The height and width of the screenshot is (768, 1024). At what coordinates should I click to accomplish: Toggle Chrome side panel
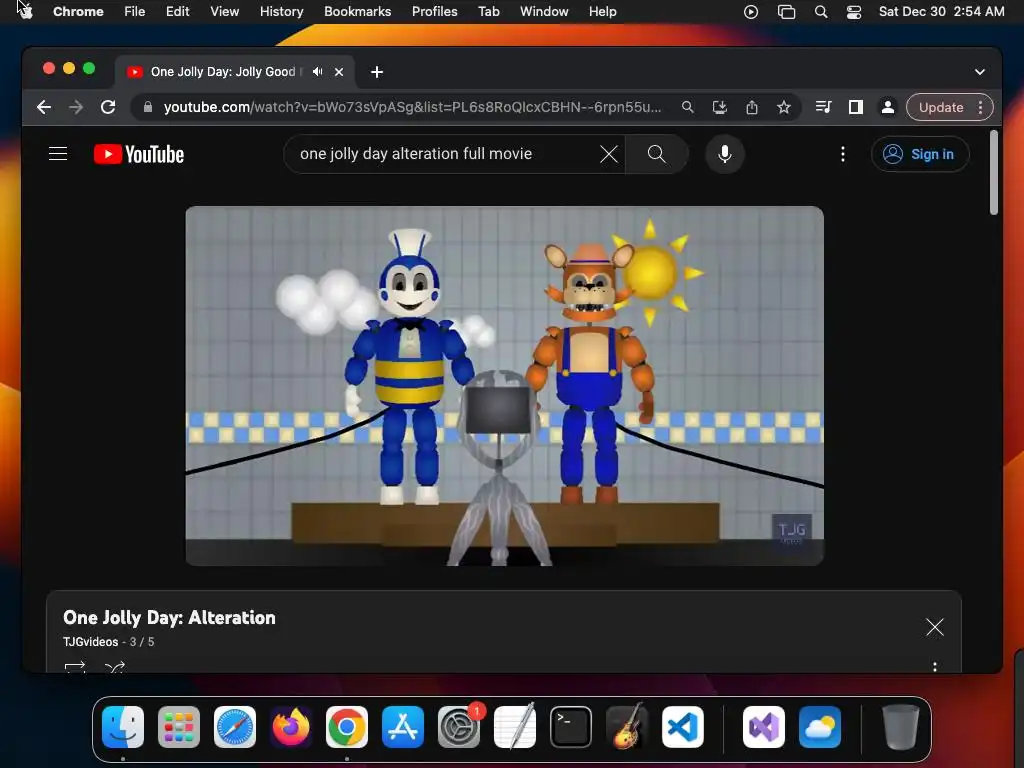tap(856, 107)
